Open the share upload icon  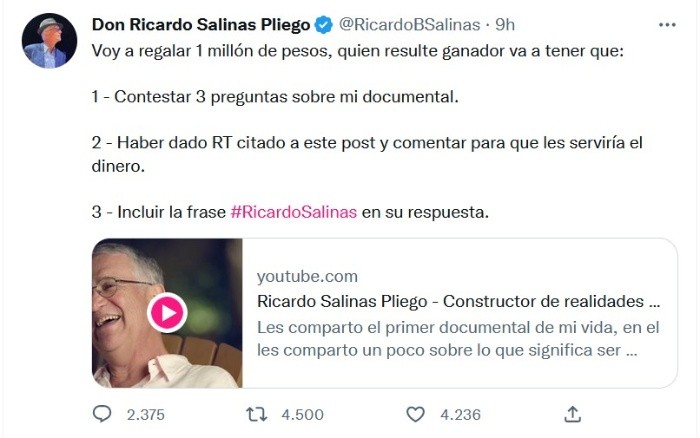click(x=572, y=414)
